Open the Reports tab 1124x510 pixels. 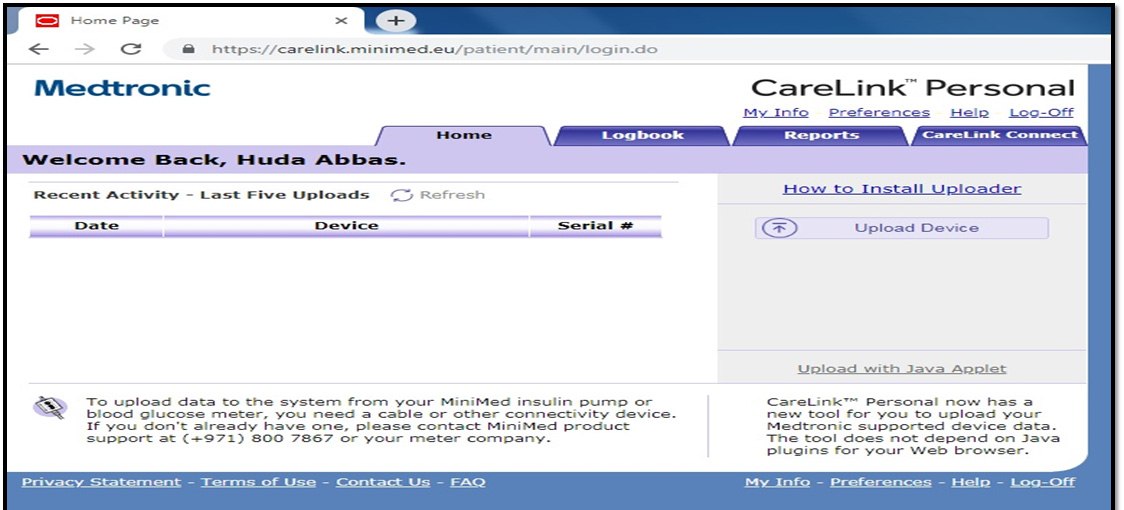pos(821,136)
